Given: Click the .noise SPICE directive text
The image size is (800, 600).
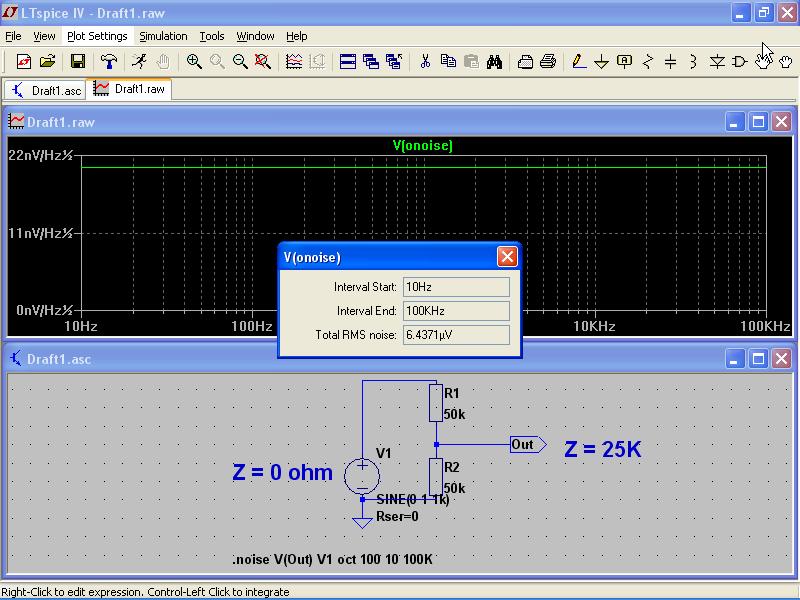Looking at the screenshot, I should tap(333, 559).
